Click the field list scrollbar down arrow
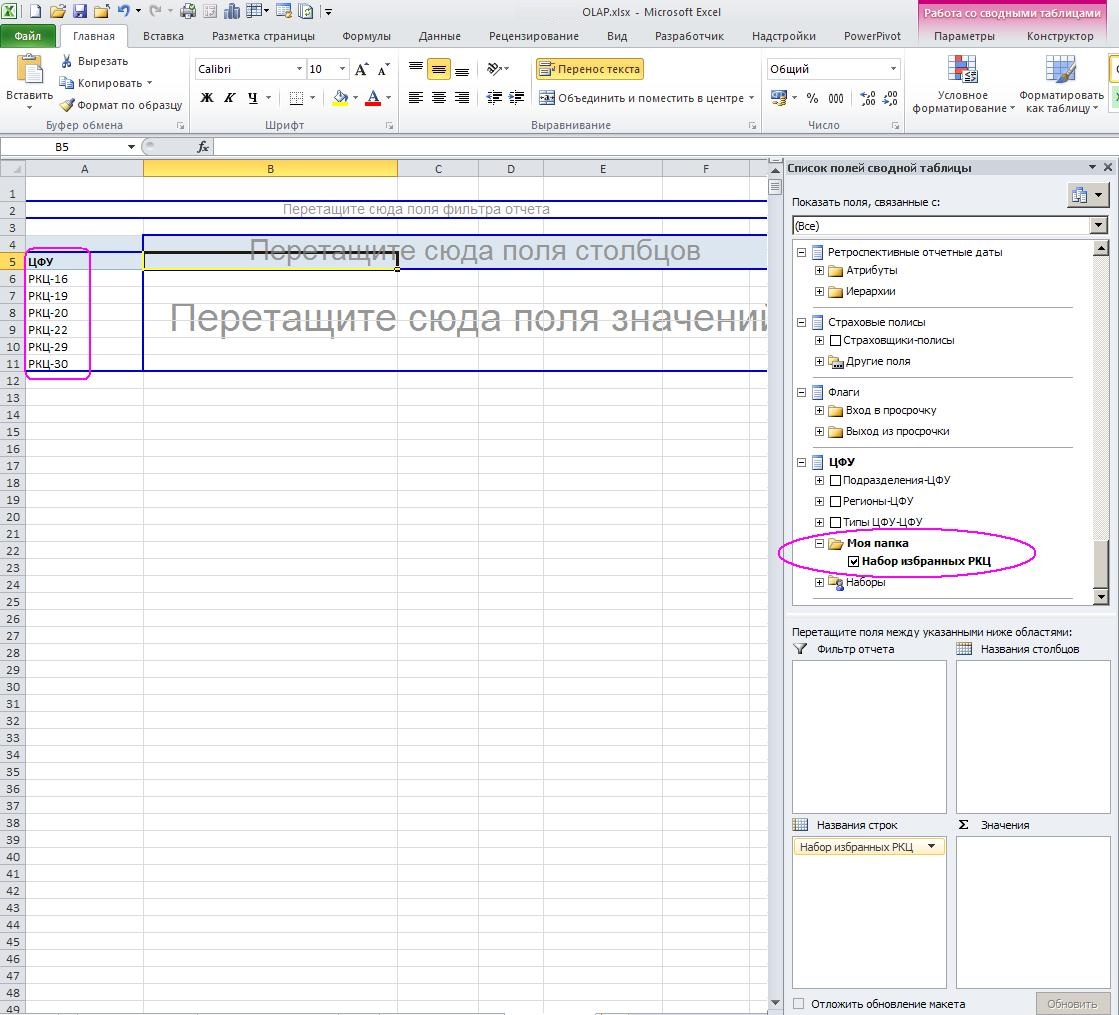The image size is (1119, 1015). (1101, 597)
